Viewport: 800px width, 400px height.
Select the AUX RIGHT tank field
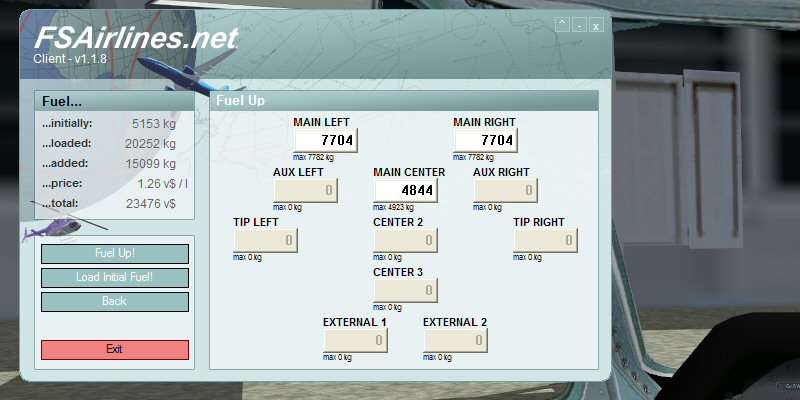pyautogui.click(x=506, y=190)
